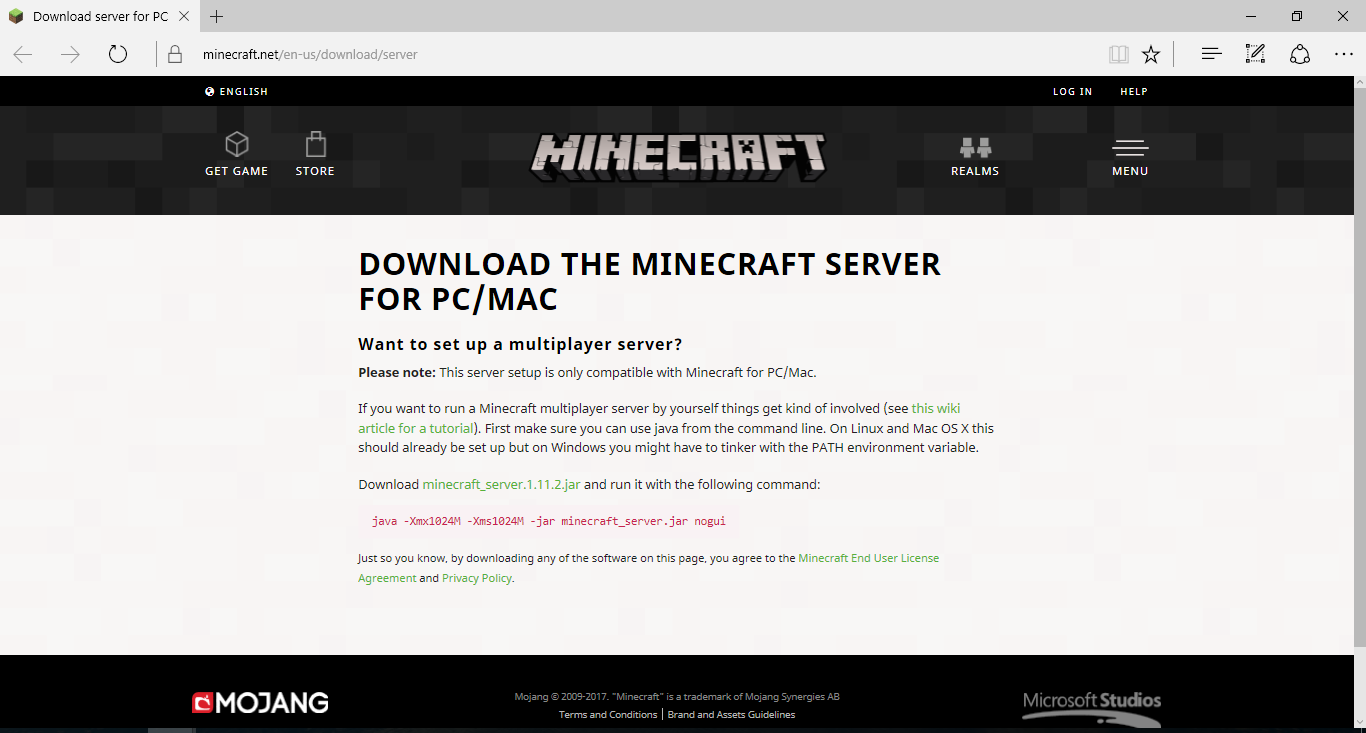Image resolution: width=1366 pixels, height=733 pixels.
Task: Make a Web Note pen icon
Action: [x=1255, y=54]
